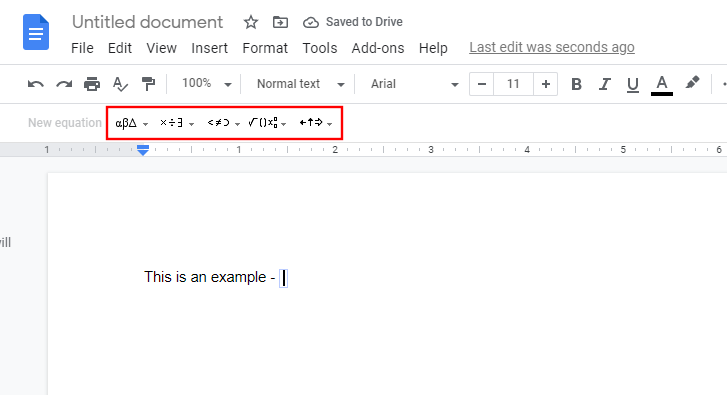The height and width of the screenshot is (395, 727).
Task: Click the Last edit was seconds ago link
Action: [552, 47]
